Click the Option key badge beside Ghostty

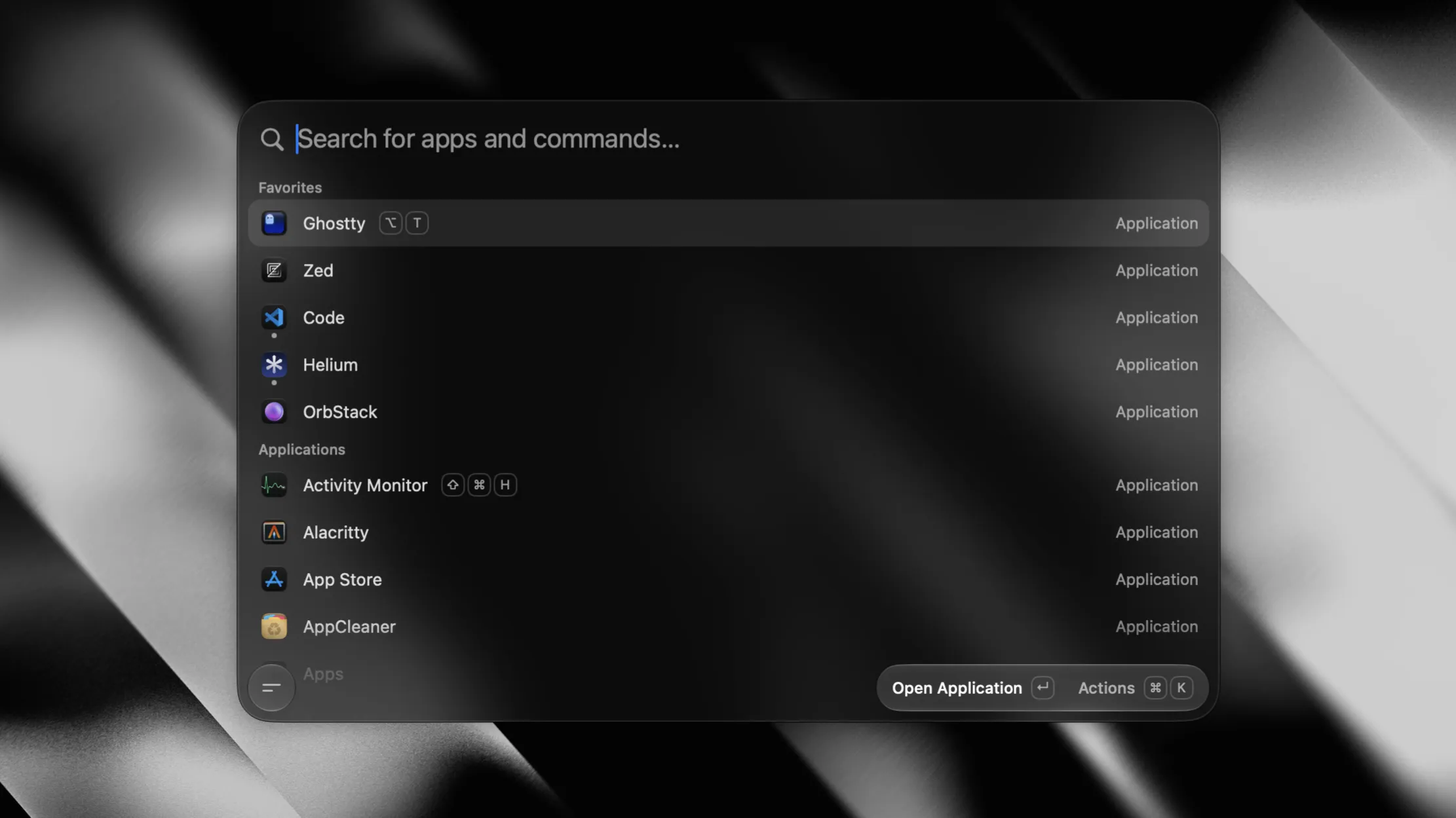tap(391, 223)
